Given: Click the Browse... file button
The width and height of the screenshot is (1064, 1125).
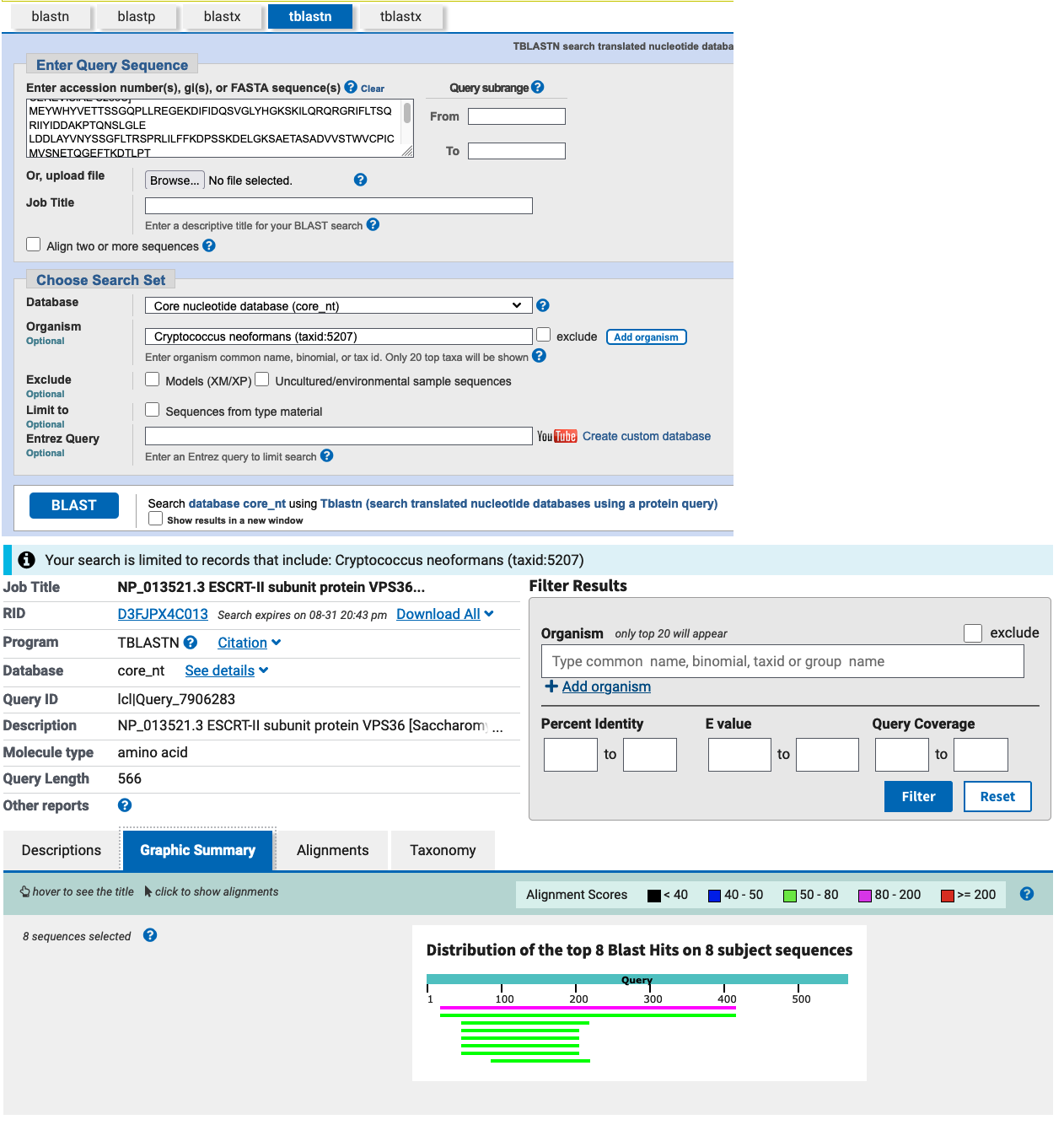Looking at the screenshot, I should click(x=175, y=180).
